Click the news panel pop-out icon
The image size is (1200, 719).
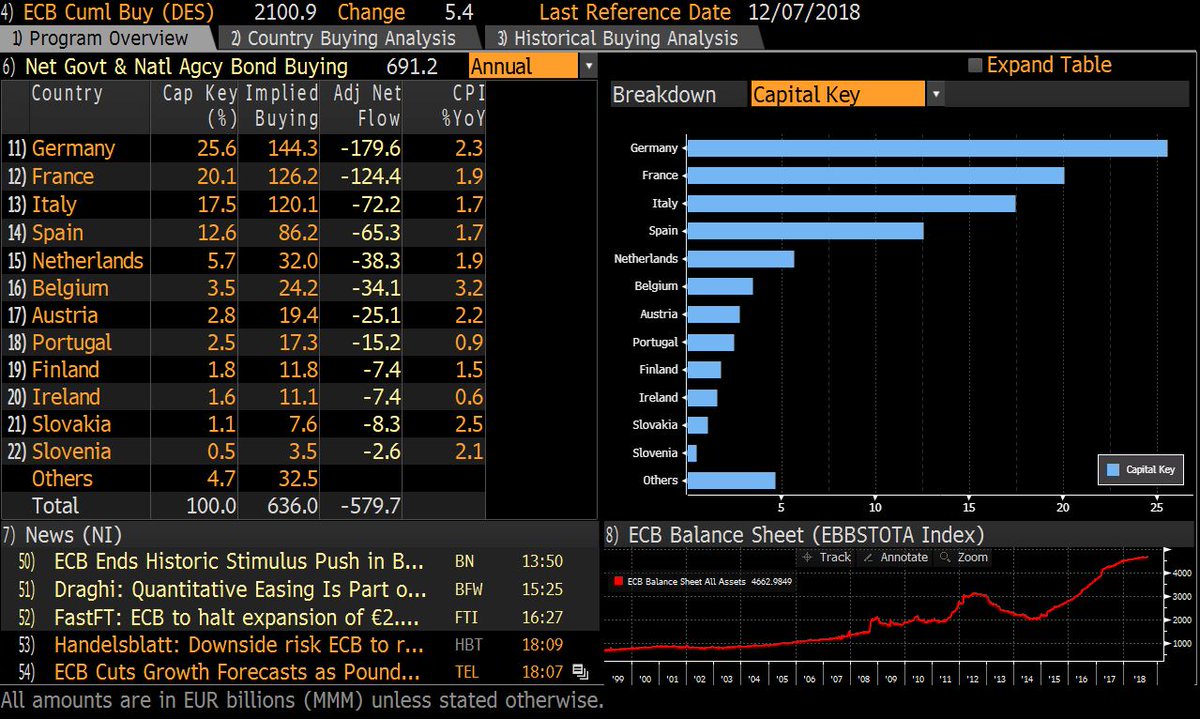[x=581, y=671]
